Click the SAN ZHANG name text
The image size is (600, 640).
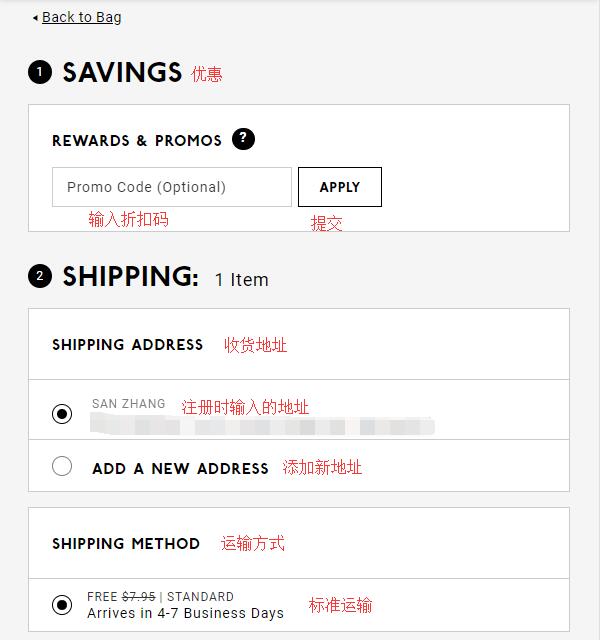coord(129,404)
